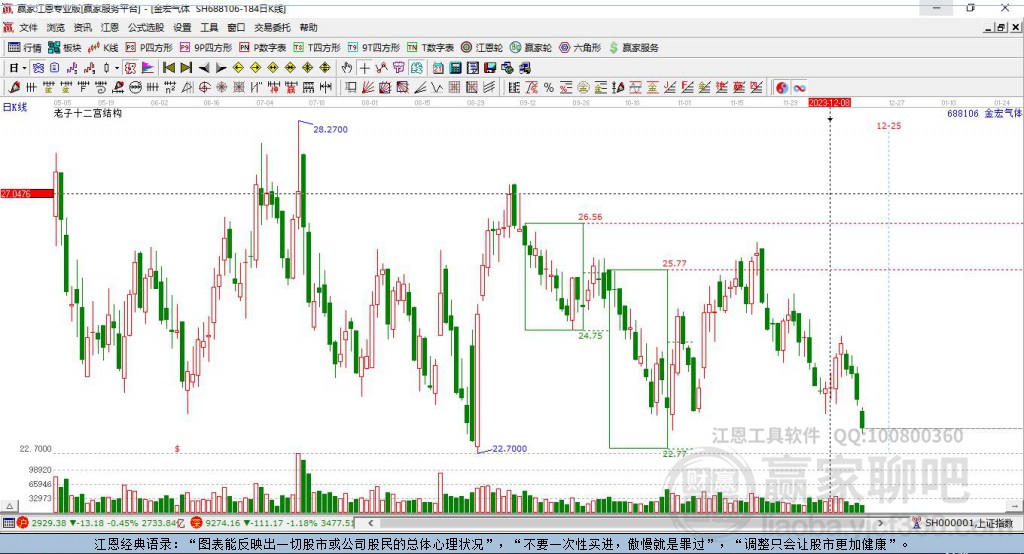Open the 浏览 menu
This screenshot has width=1024, height=554.
pyautogui.click(x=56, y=27)
